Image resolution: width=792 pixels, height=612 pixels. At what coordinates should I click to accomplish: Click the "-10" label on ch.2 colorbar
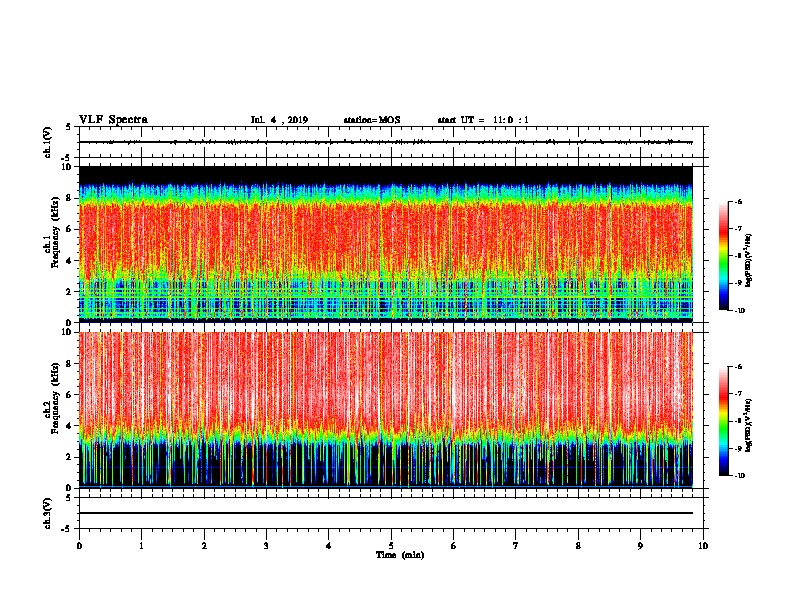739,476
